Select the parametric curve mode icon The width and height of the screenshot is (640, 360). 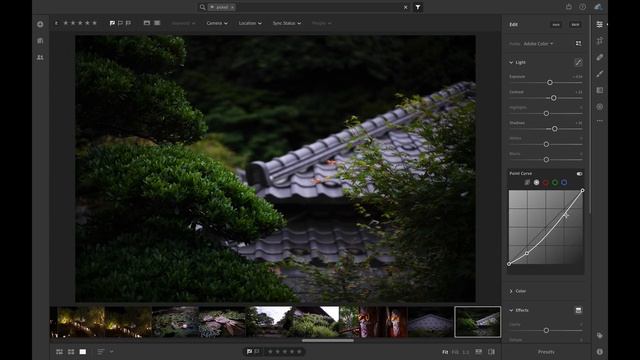click(x=527, y=182)
